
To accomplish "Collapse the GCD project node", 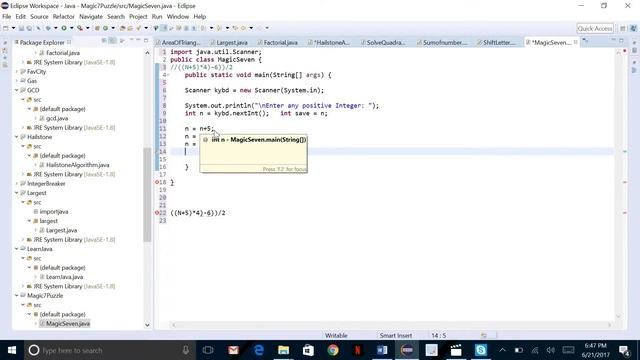I will (17, 90).
